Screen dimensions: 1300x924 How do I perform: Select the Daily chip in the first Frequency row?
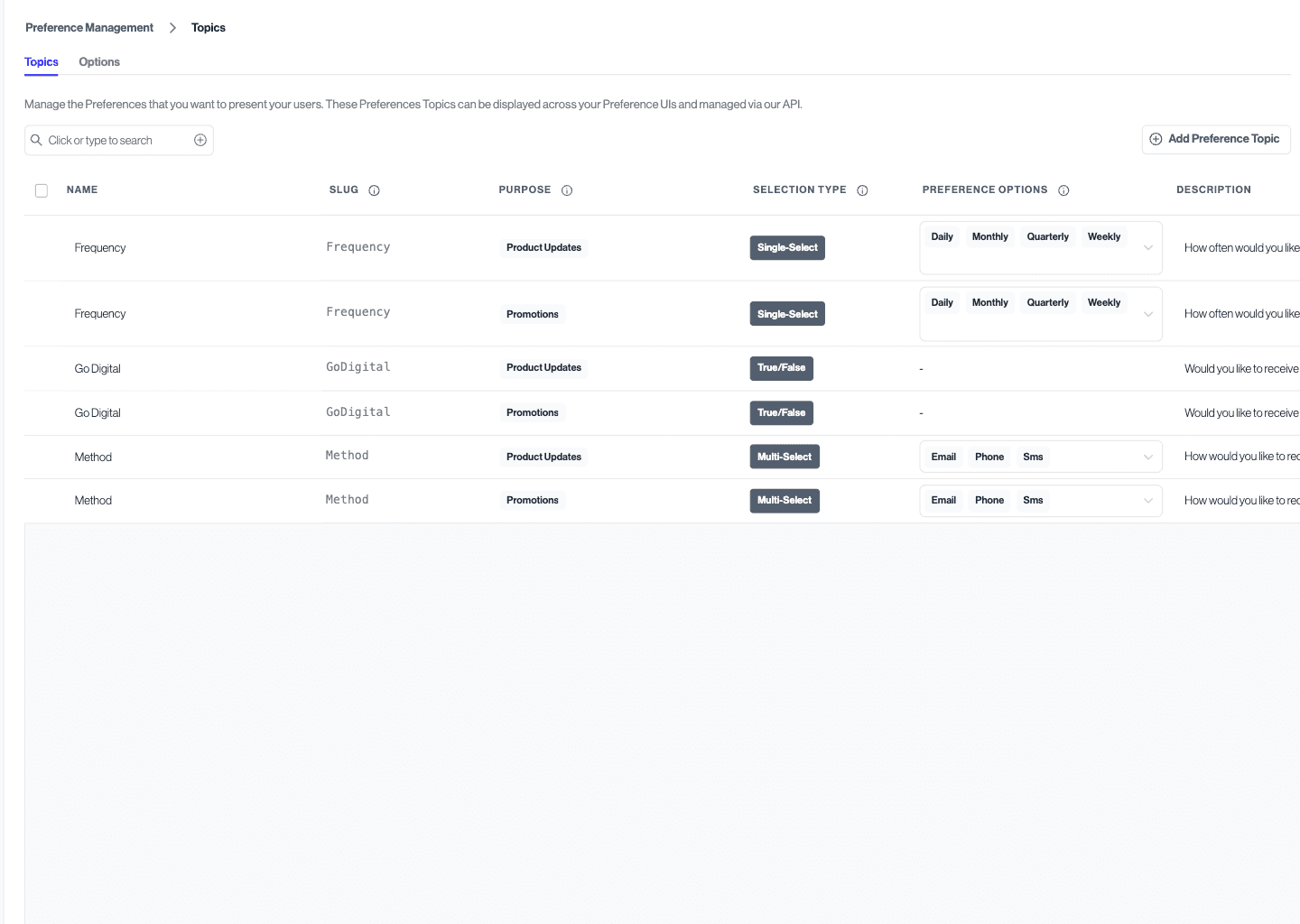click(x=942, y=236)
